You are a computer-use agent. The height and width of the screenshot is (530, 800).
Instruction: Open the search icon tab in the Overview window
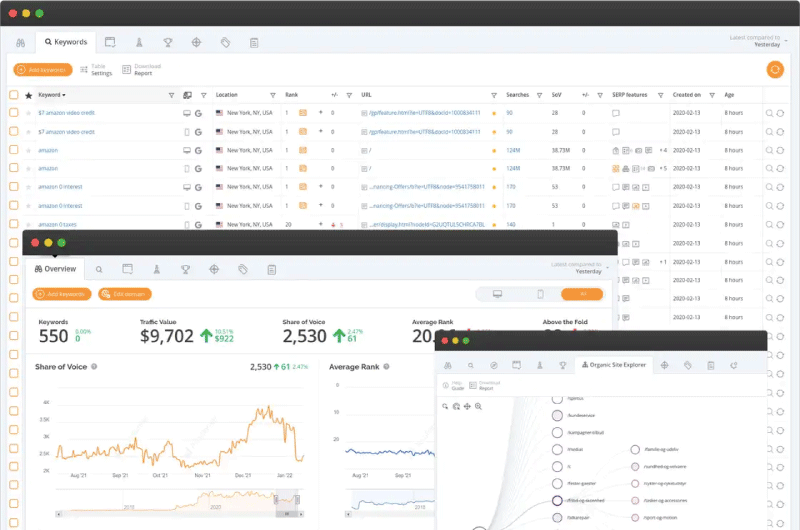point(99,270)
